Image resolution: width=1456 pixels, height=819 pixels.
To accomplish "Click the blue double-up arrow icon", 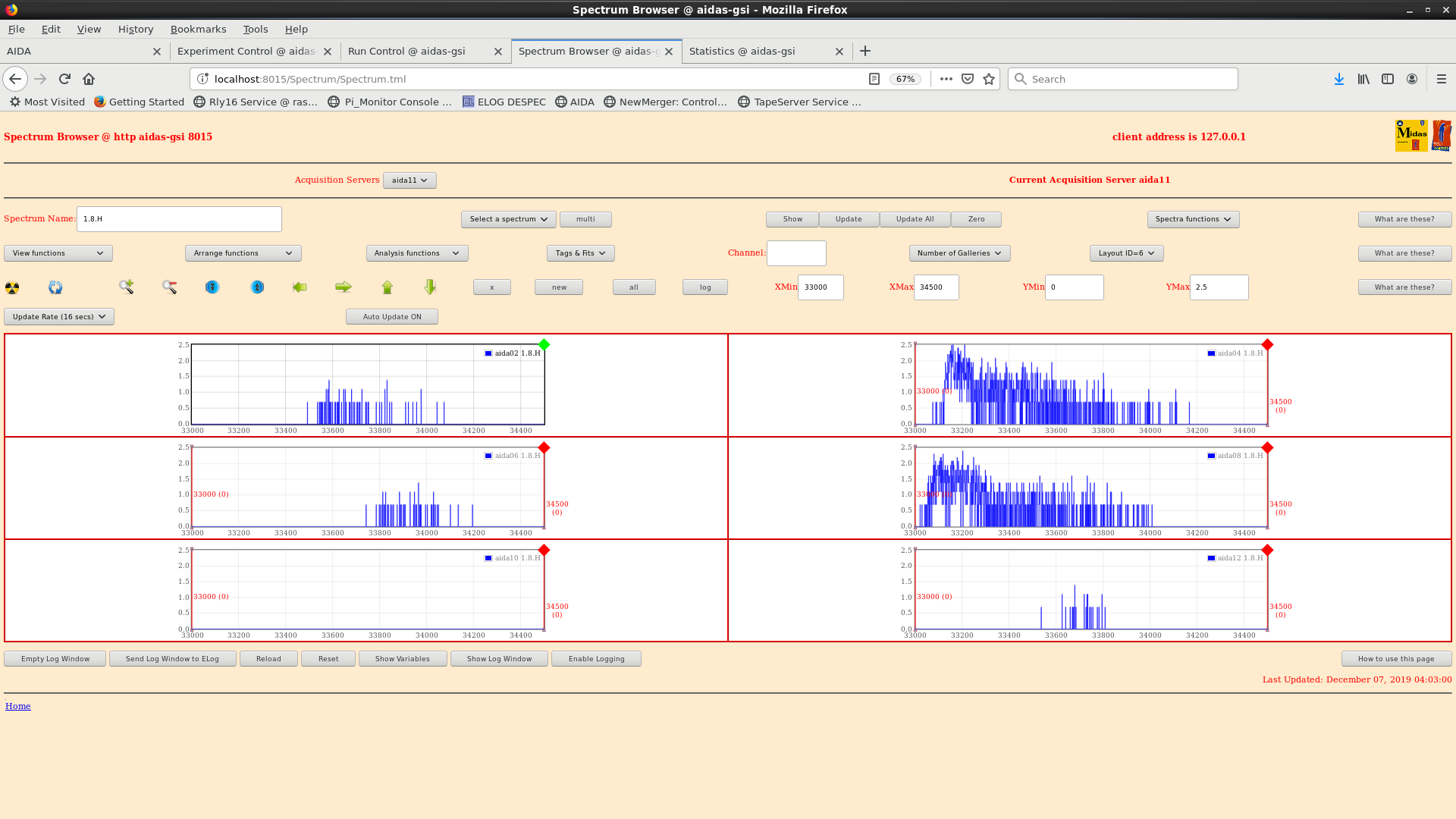I will [258, 287].
